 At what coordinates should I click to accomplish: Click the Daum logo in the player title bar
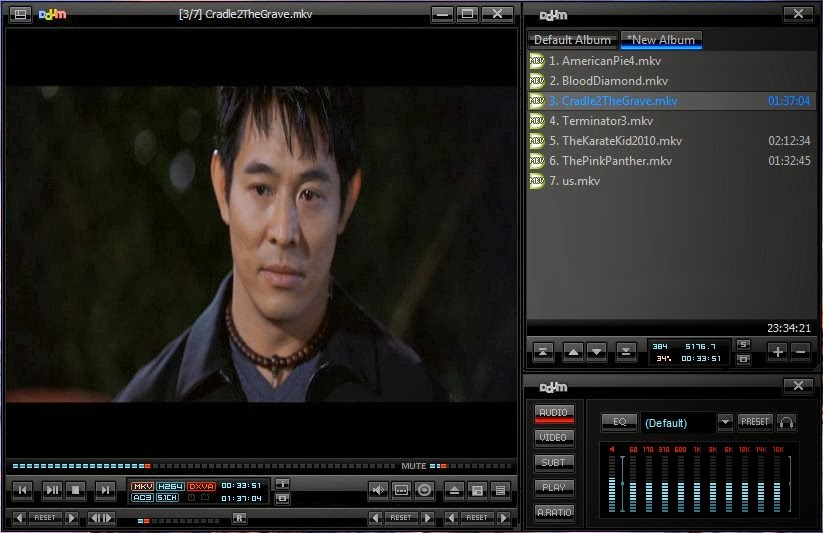[52, 14]
